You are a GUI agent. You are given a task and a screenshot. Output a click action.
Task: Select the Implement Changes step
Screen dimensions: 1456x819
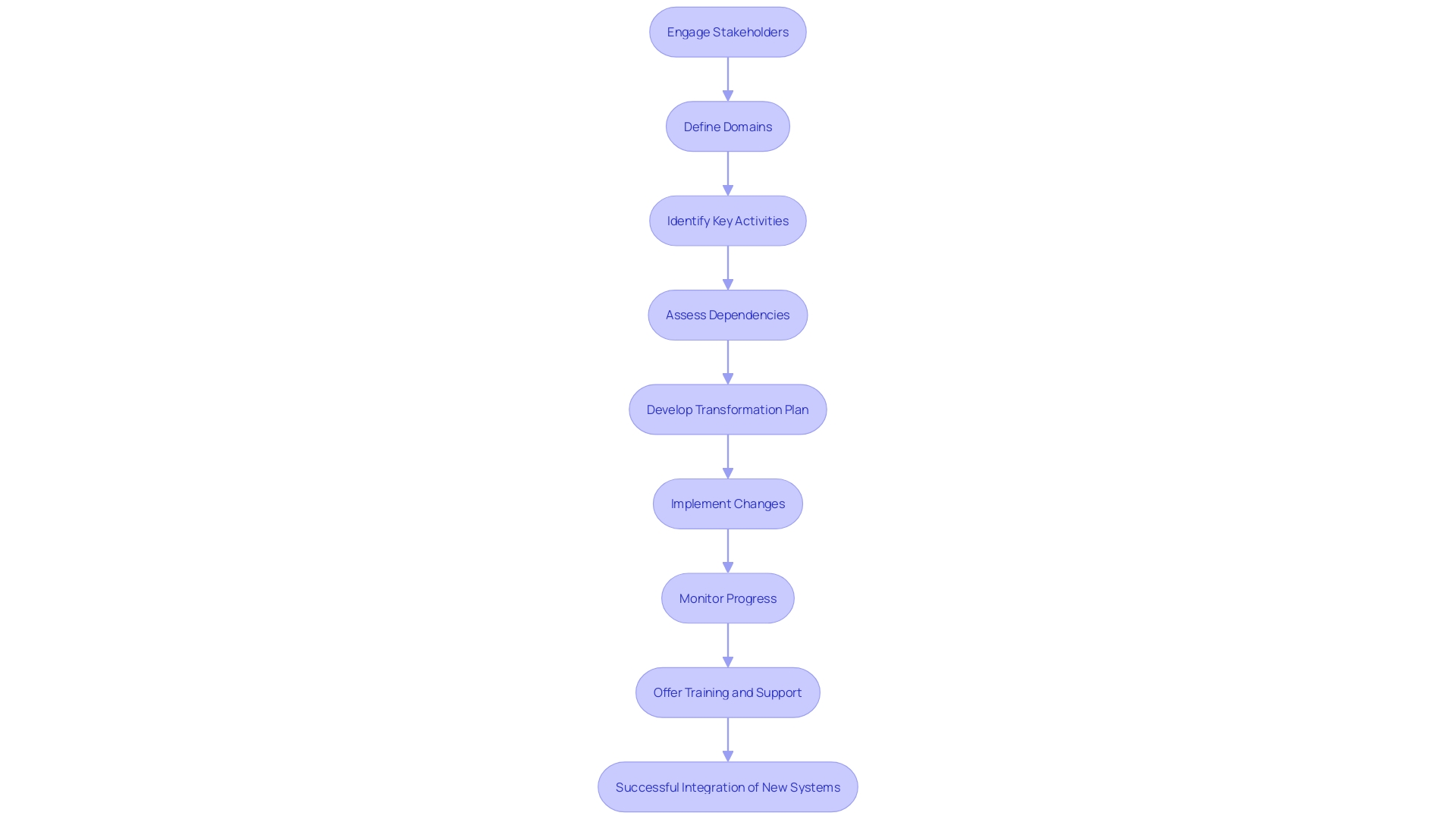[x=728, y=503]
